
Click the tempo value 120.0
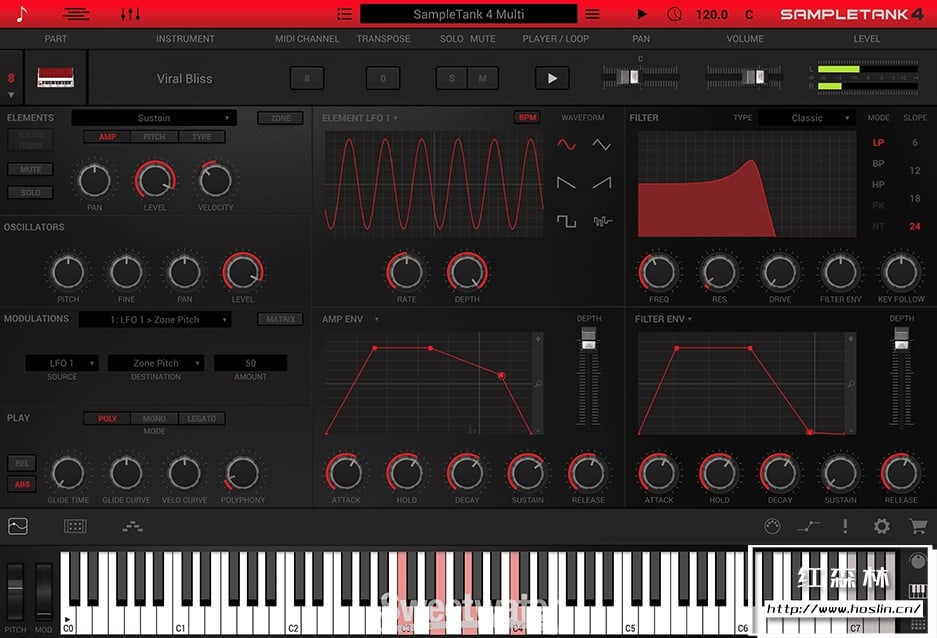pos(712,14)
